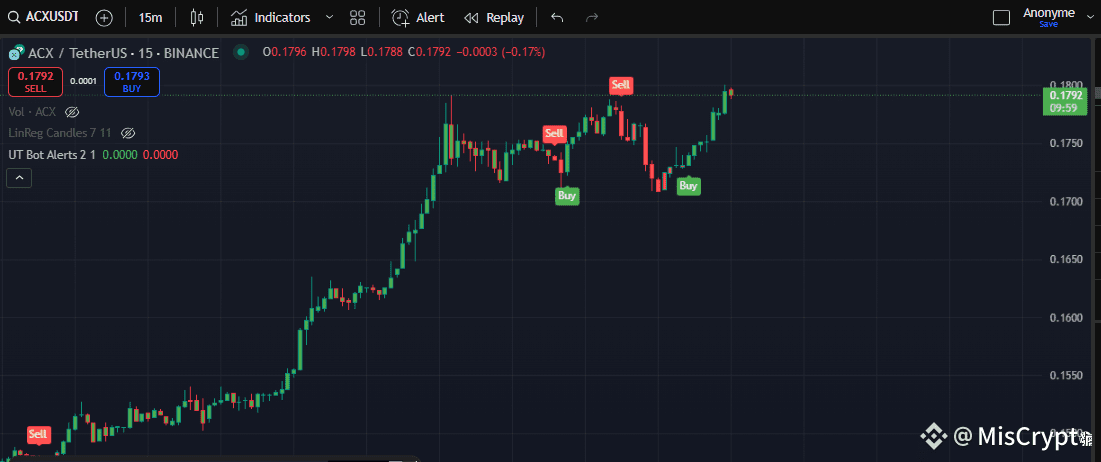
Task: Redo the last chart action
Action: pyautogui.click(x=592, y=18)
